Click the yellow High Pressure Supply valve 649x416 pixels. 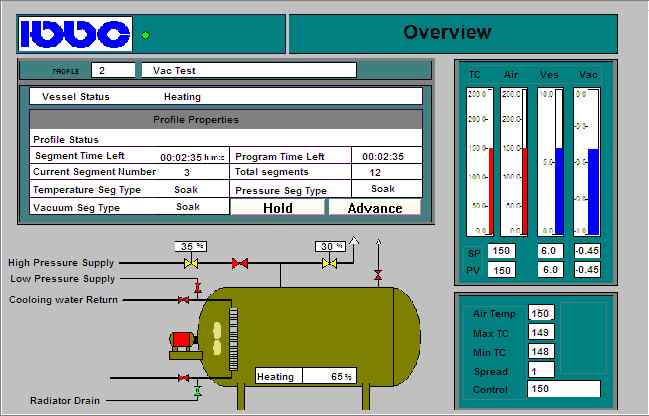(x=190, y=263)
